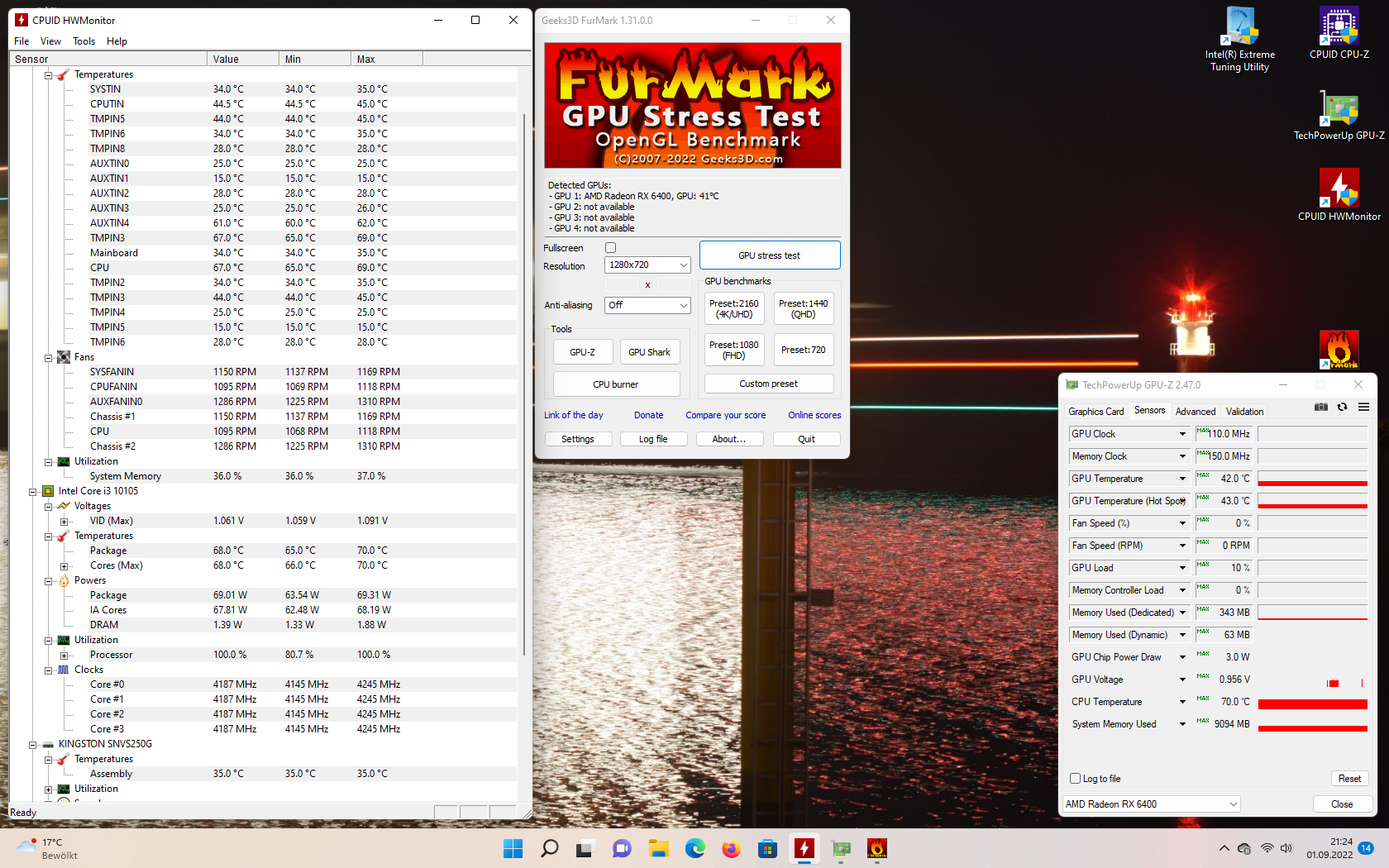Viewport: 1389px width, 868px height.
Task: Expand the VID (Max) voltages node
Action: tap(64, 522)
